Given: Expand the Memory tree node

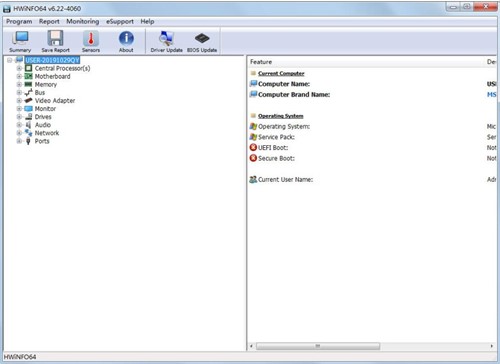Looking at the screenshot, I should pos(19,84).
